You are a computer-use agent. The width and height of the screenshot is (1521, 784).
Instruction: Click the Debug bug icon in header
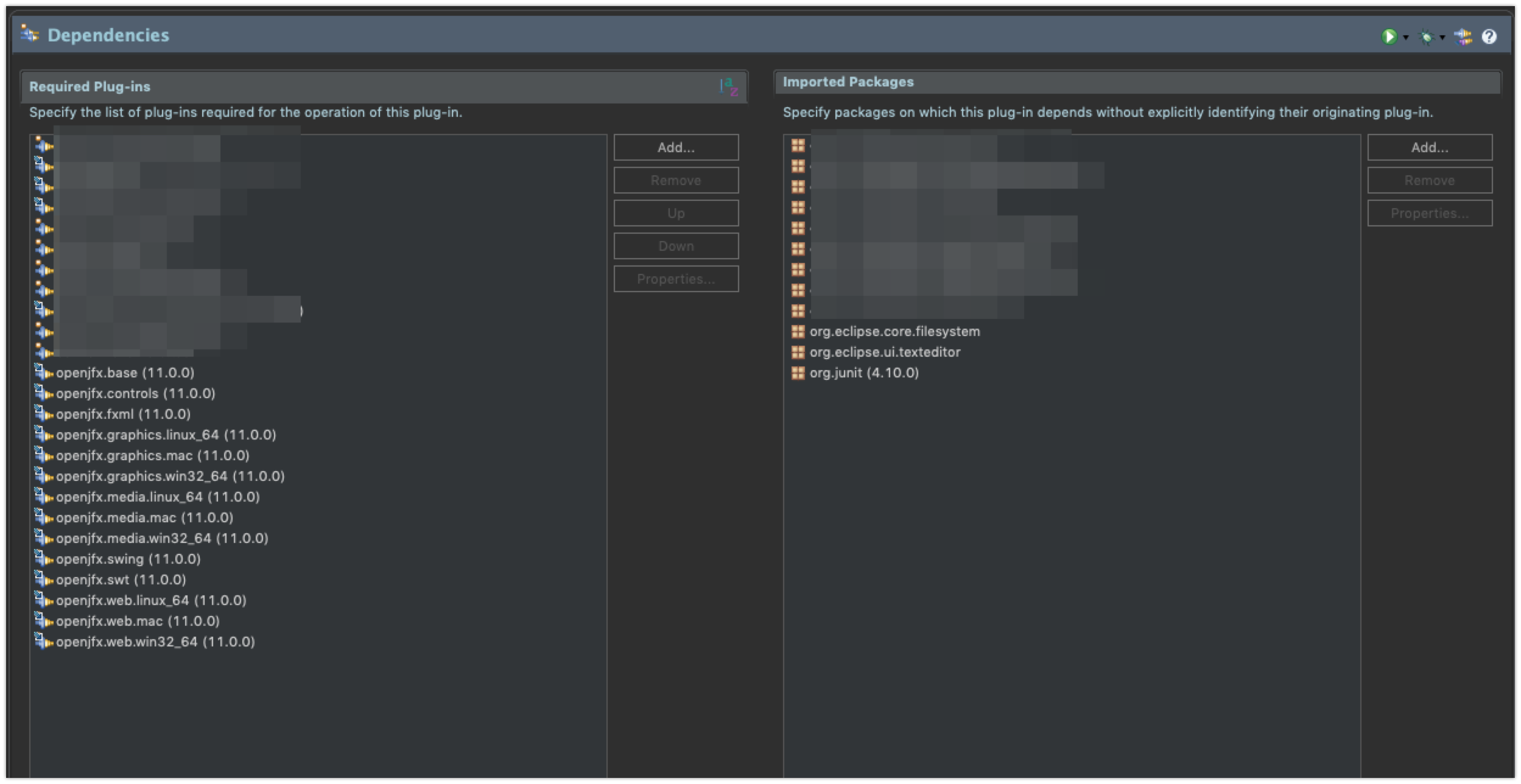1426,38
